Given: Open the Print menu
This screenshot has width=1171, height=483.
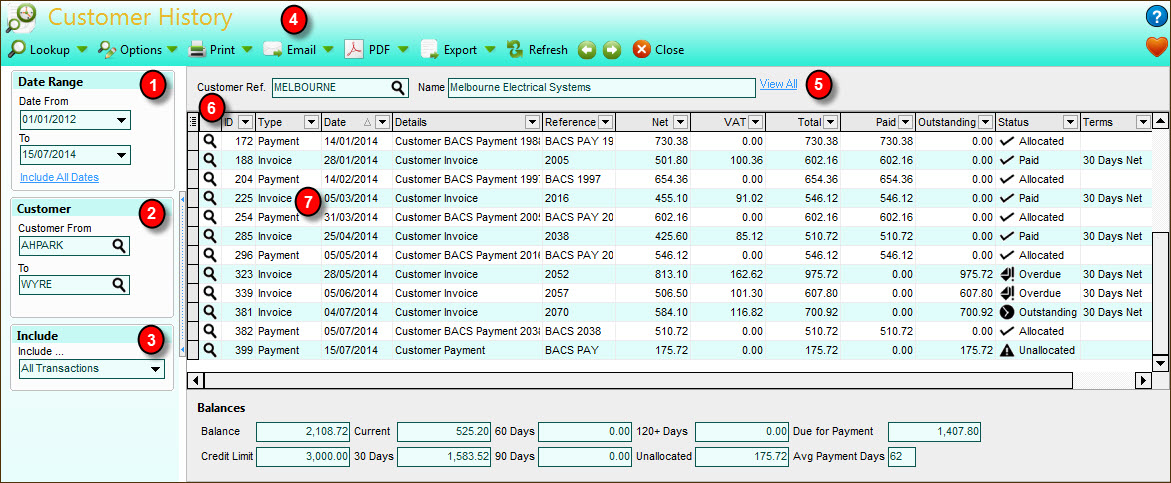Looking at the screenshot, I should [x=220, y=49].
